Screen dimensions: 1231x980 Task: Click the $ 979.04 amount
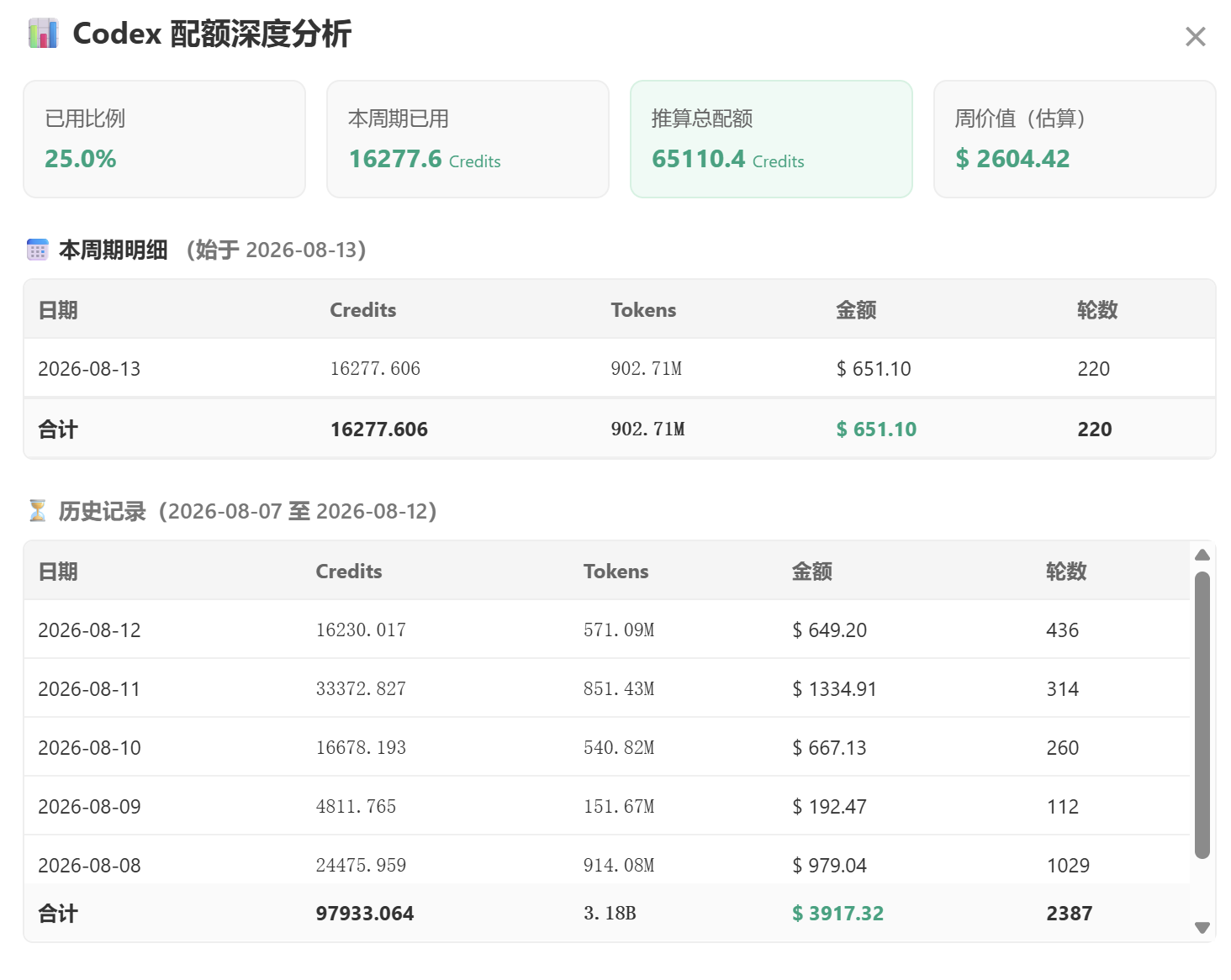coord(829,866)
